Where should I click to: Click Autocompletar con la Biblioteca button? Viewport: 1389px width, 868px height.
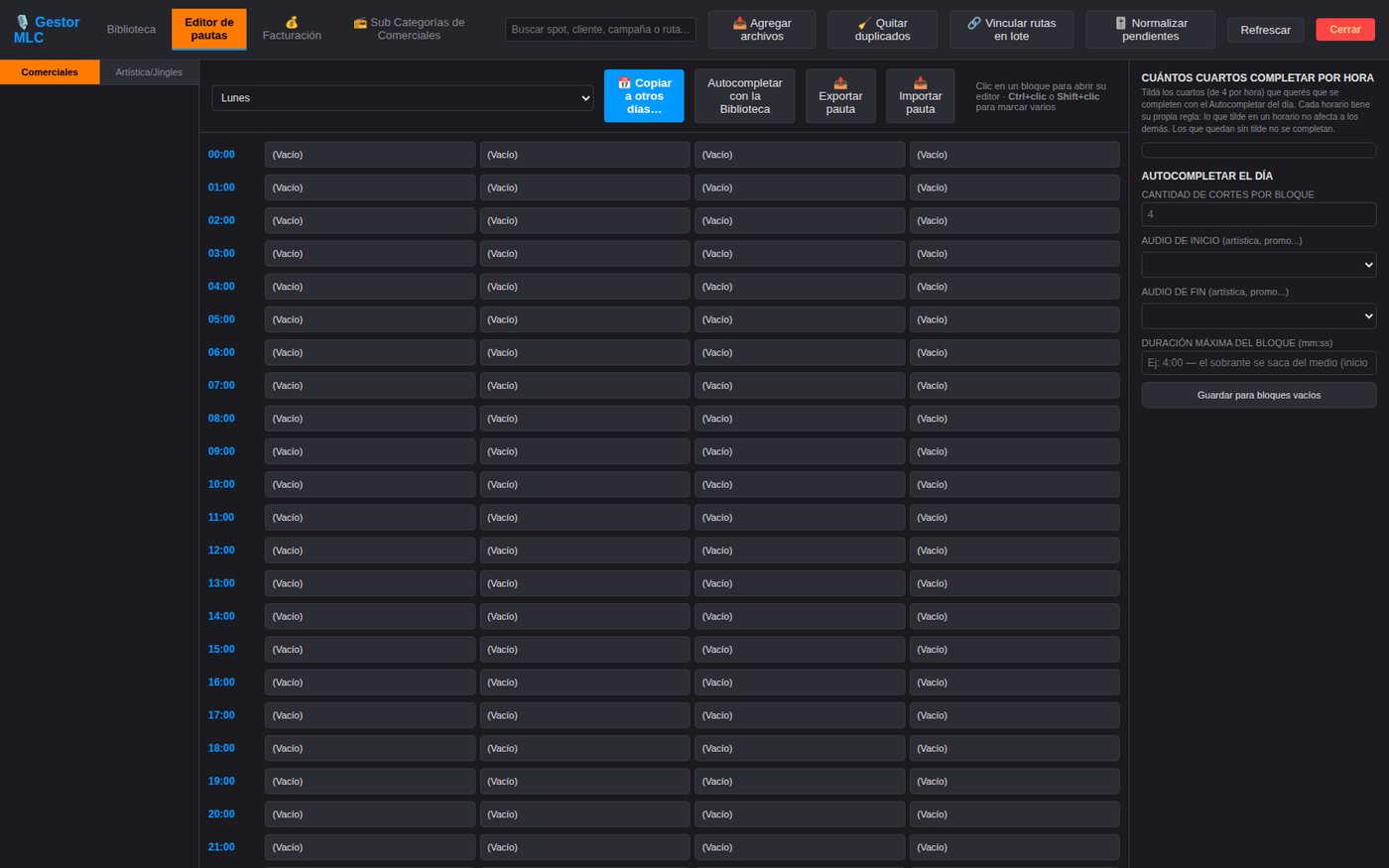745,96
